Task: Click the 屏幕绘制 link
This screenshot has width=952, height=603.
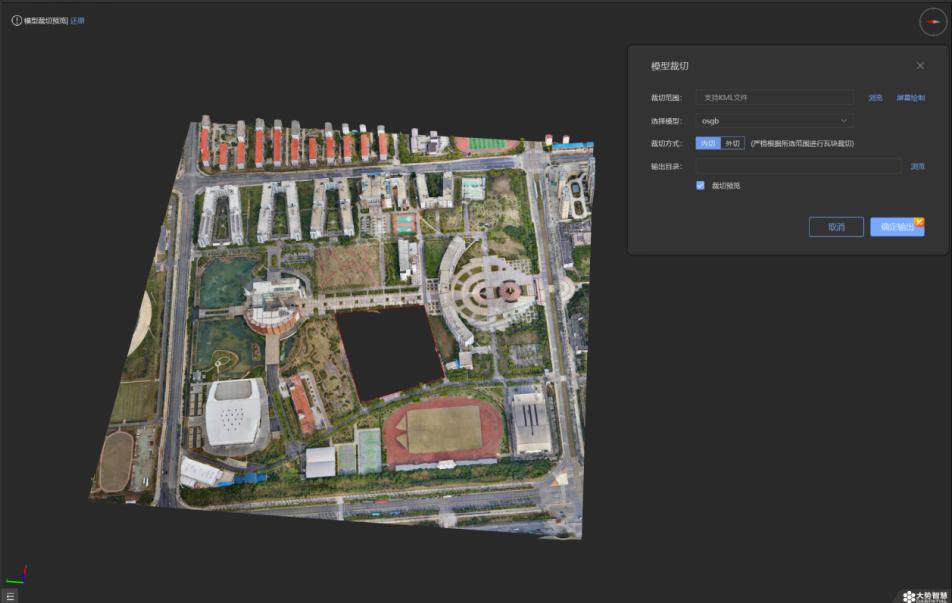Action: pos(911,98)
